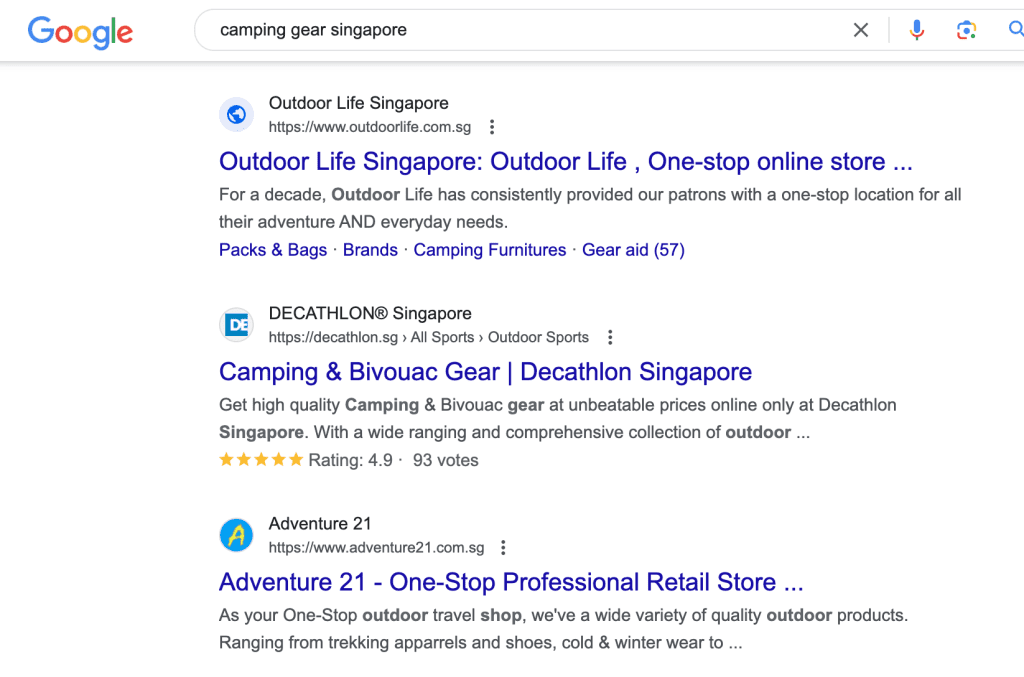
Task: Click the five-star rating stars
Action: 261,460
